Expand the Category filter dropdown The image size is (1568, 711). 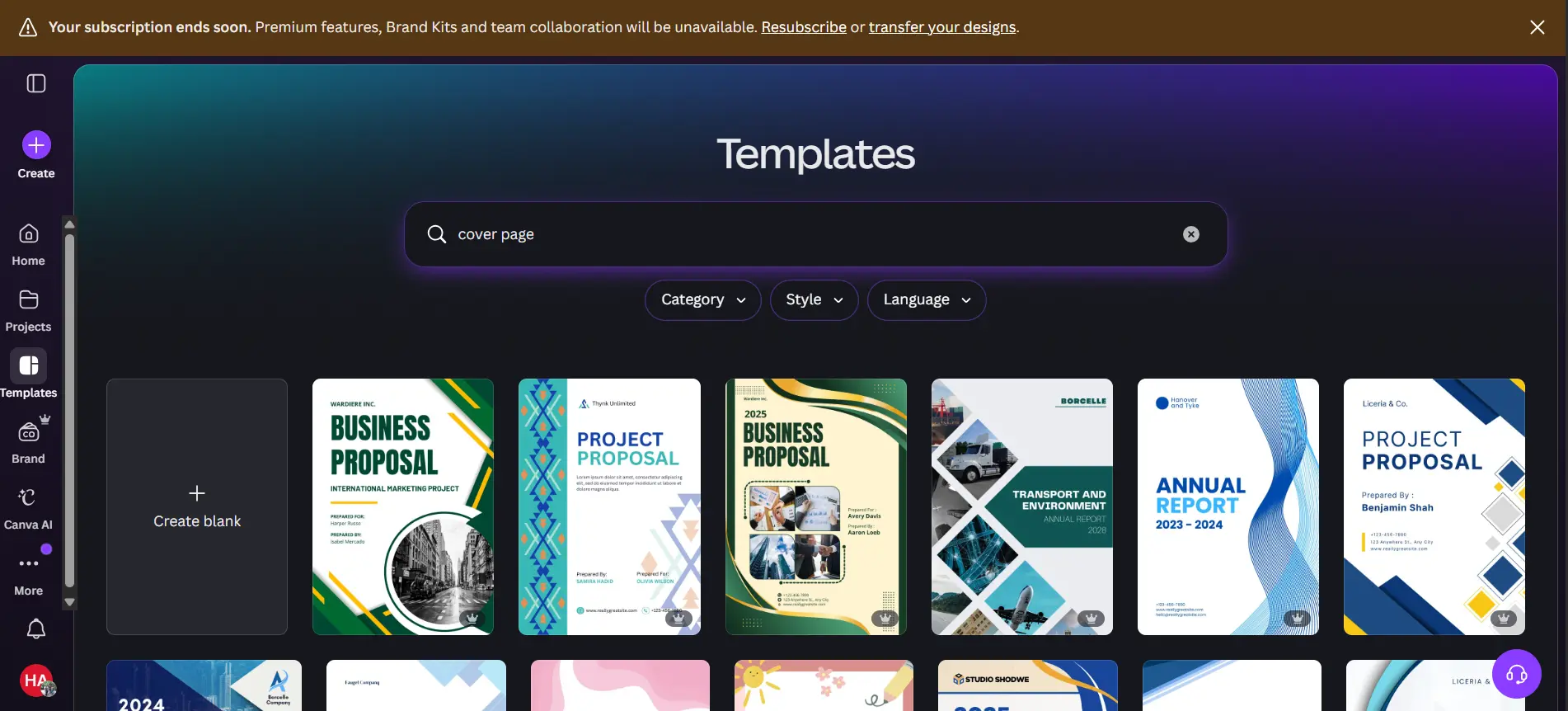pyautogui.click(x=703, y=299)
